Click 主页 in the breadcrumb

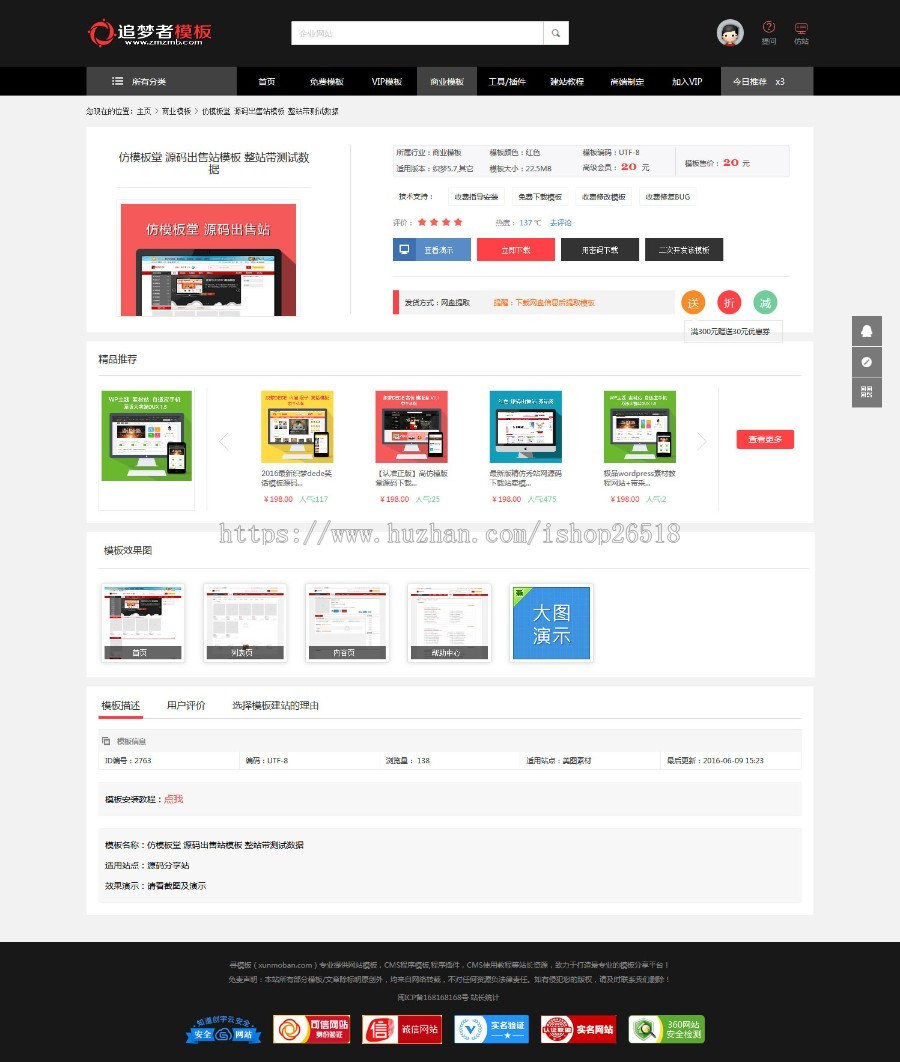point(144,111)
